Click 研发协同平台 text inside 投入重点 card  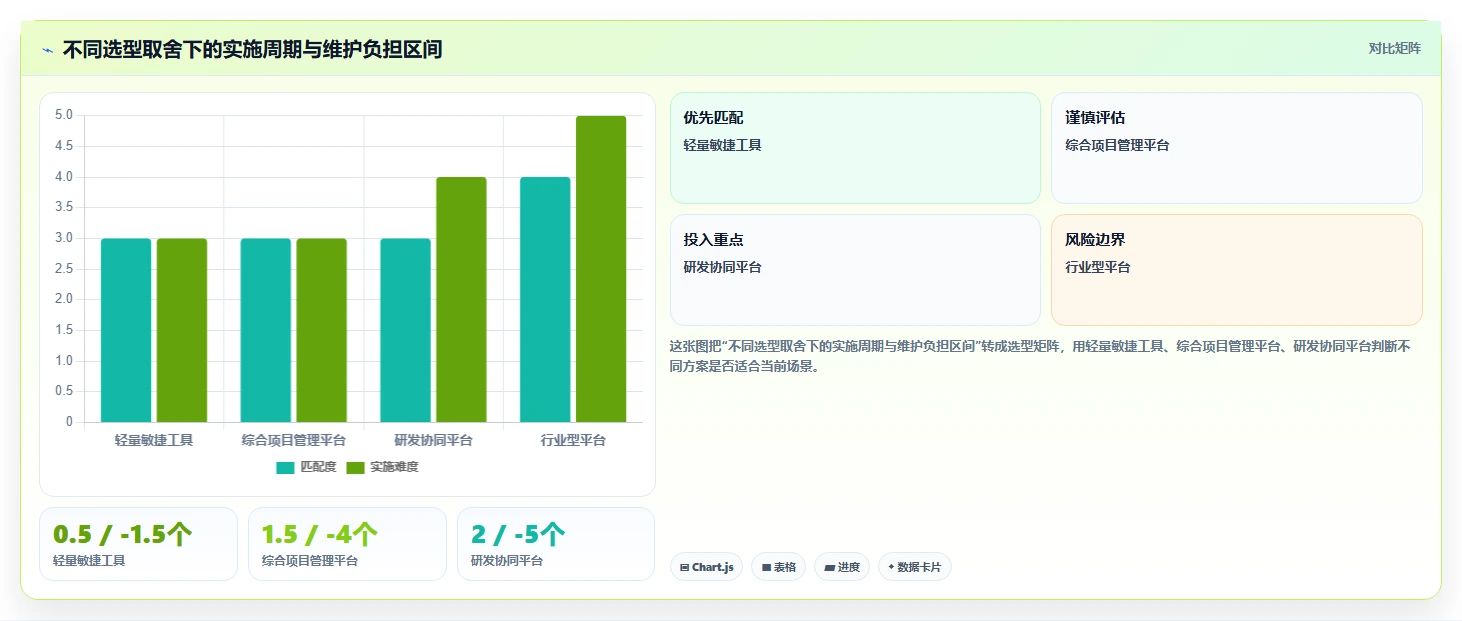pyautogui.click(x=722, y=267)
